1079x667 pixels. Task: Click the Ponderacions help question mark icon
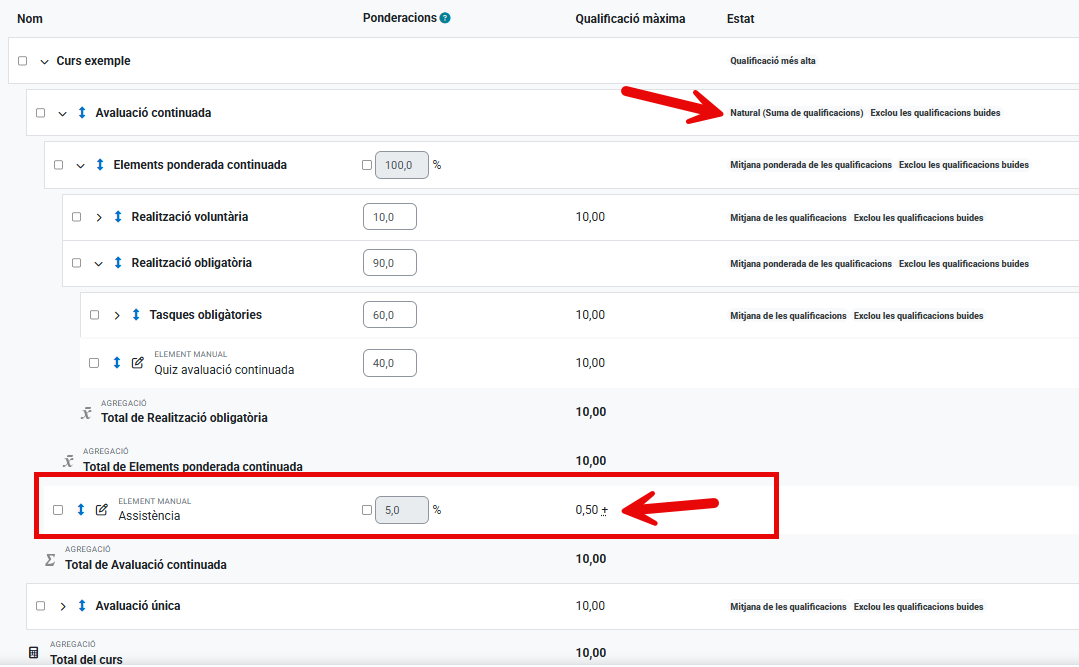[445, 18]
